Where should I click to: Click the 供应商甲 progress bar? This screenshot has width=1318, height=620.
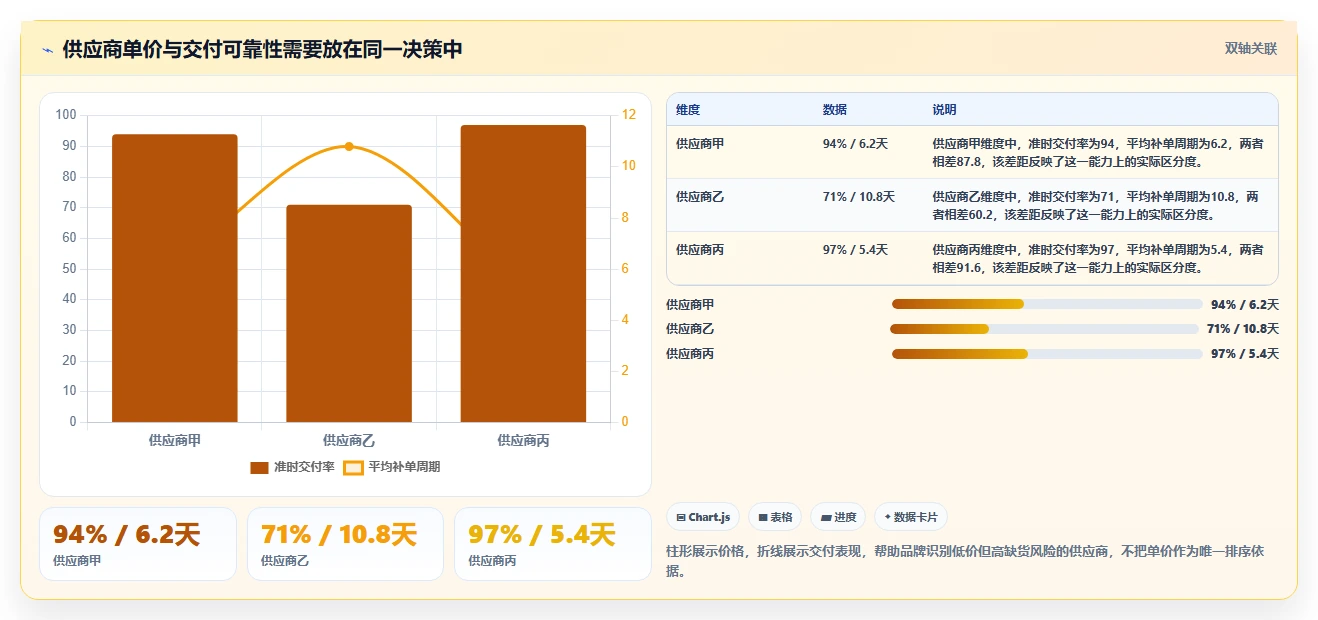1047,304
